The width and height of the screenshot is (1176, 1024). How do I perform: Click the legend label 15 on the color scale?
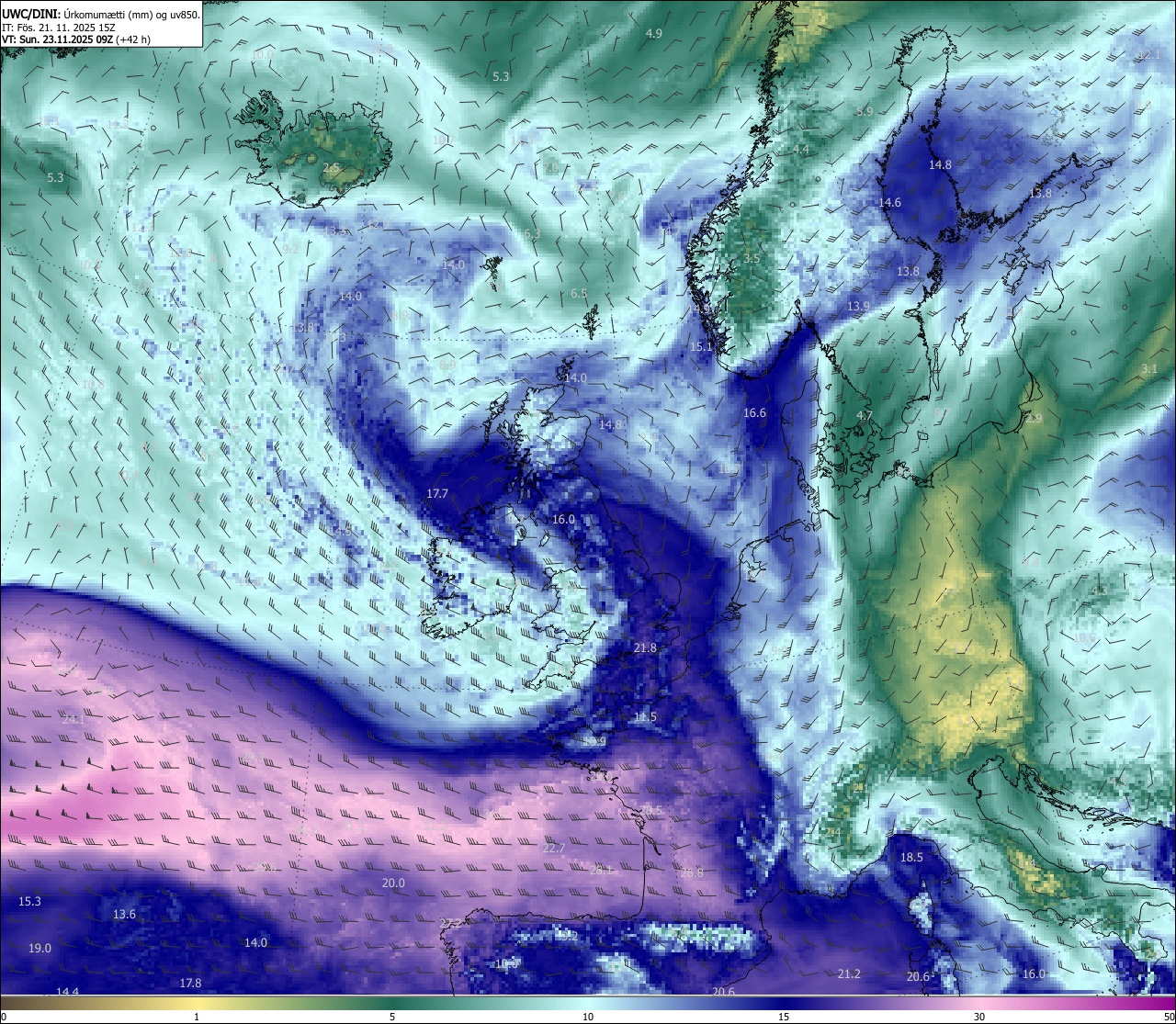(783, 1017)
